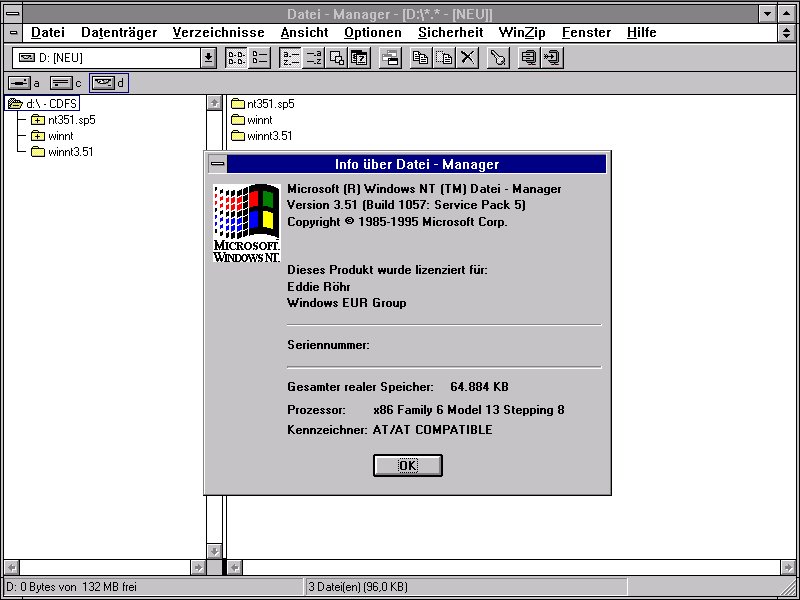Expand the nt351.sp5 folder in tree
The width and height of the screenshot is (800, 600).
[x=38, y=120]
